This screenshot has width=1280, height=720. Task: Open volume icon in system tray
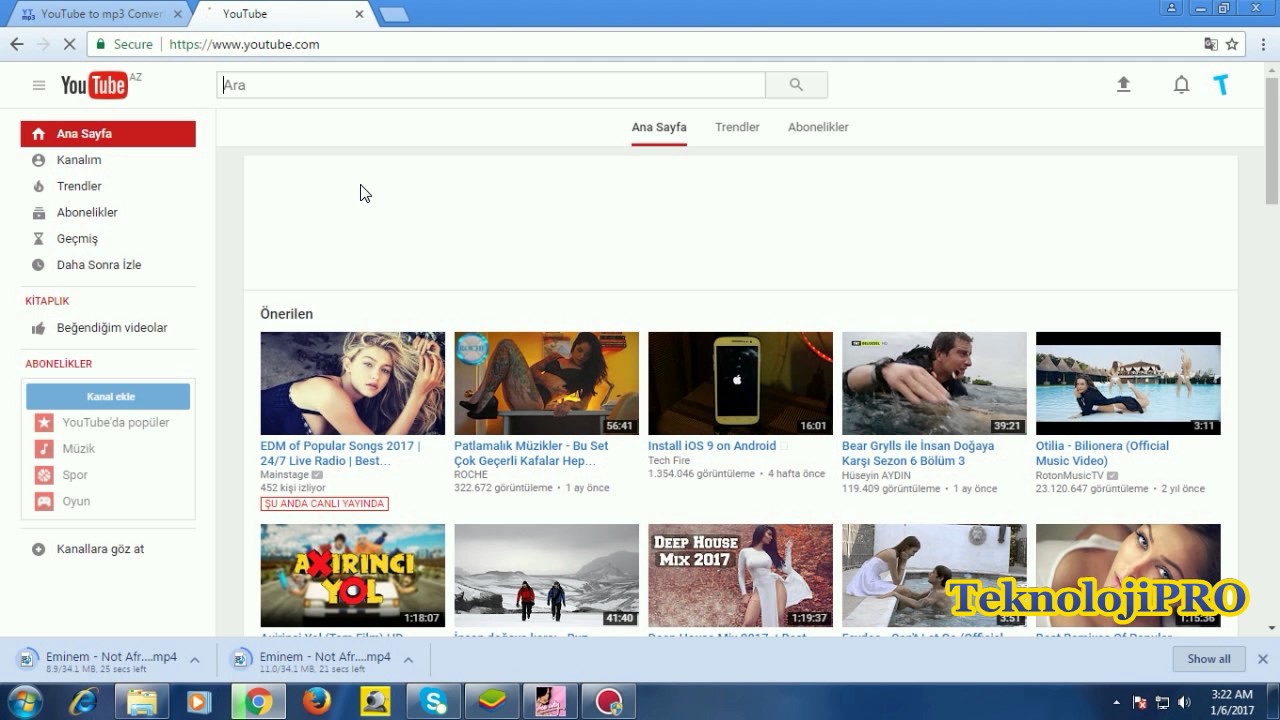pos(1185,702)
